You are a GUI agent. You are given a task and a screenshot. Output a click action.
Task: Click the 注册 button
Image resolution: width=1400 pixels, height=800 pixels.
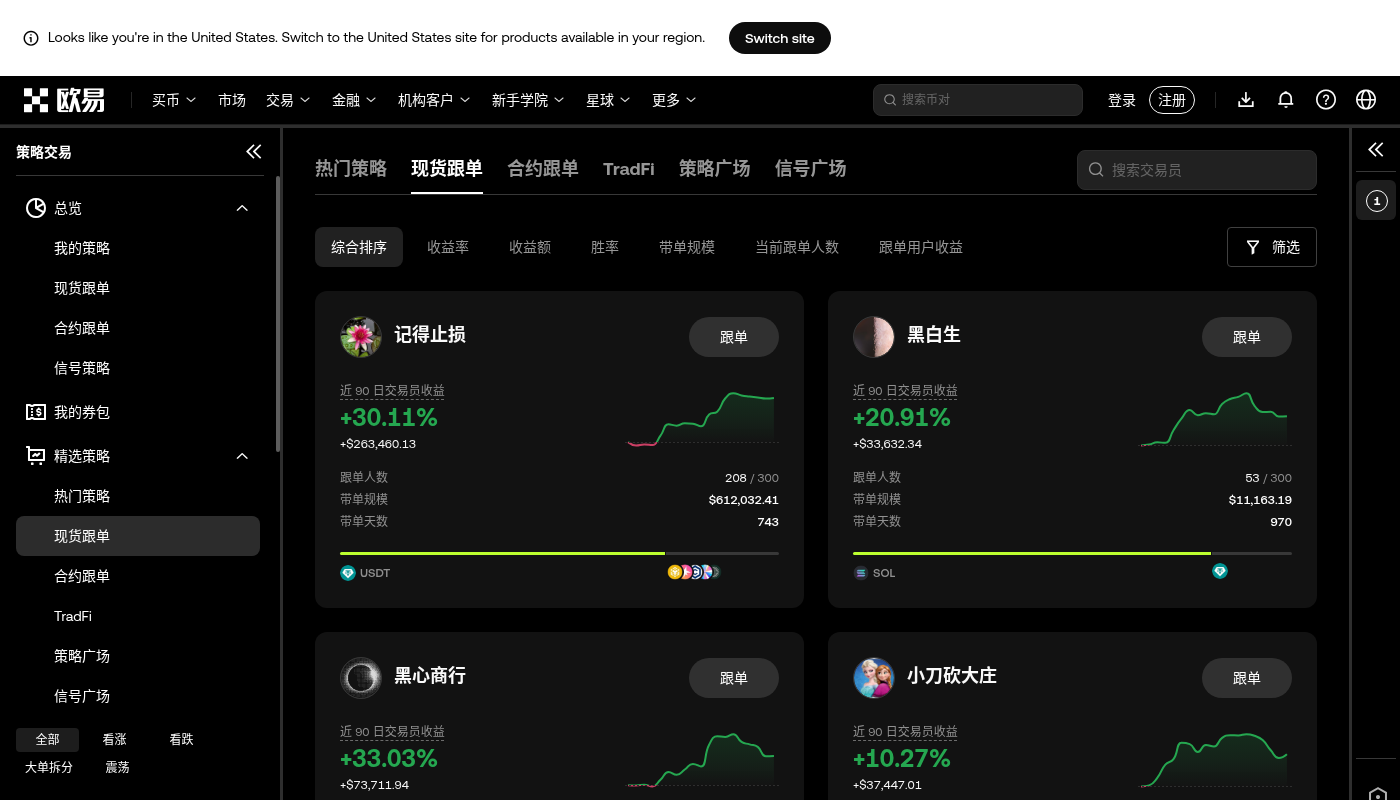pos(1172,100)
